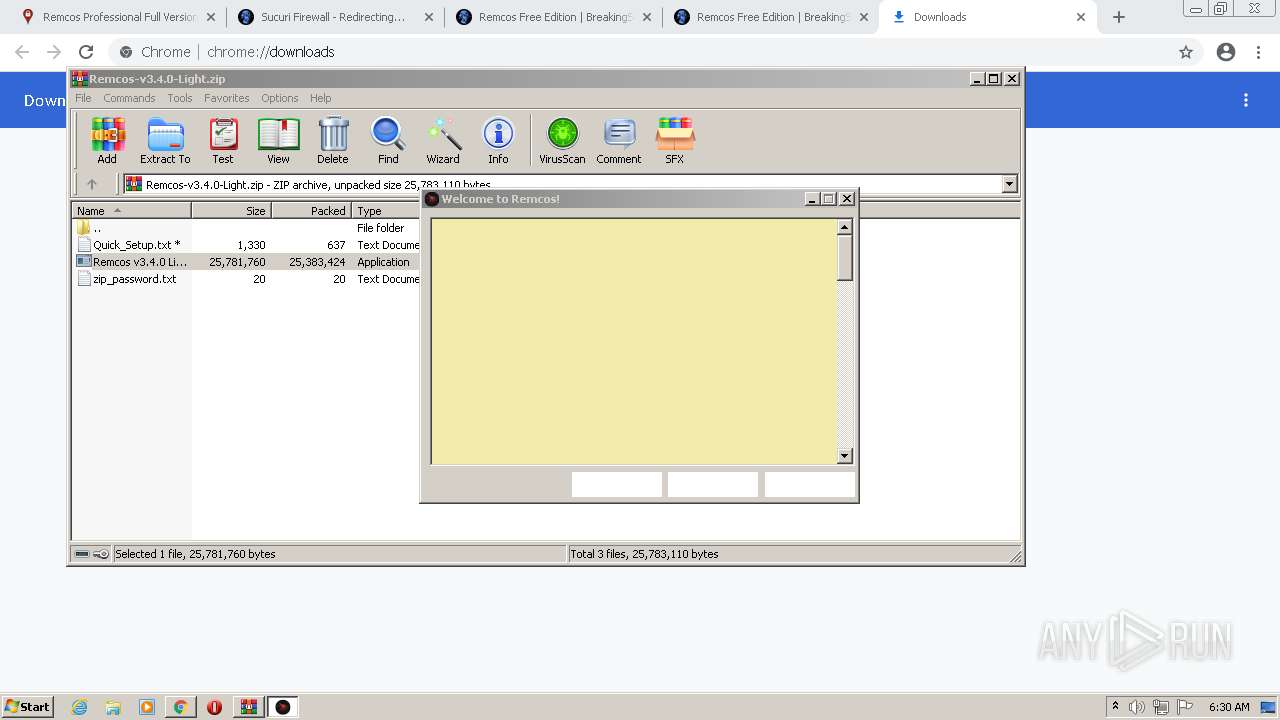
Task: Open the Tools menu
Action: pyautogui.click(x=180, y=98)
